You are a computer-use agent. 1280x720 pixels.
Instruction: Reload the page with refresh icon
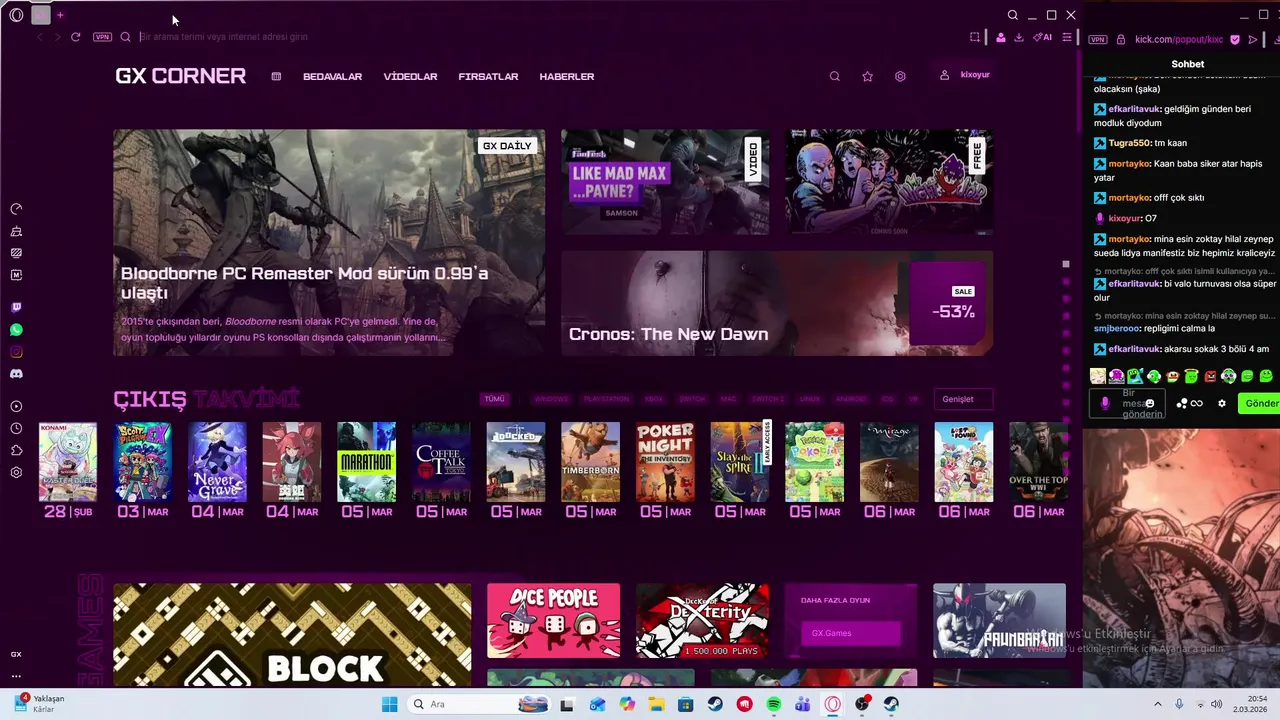(75, 37)
